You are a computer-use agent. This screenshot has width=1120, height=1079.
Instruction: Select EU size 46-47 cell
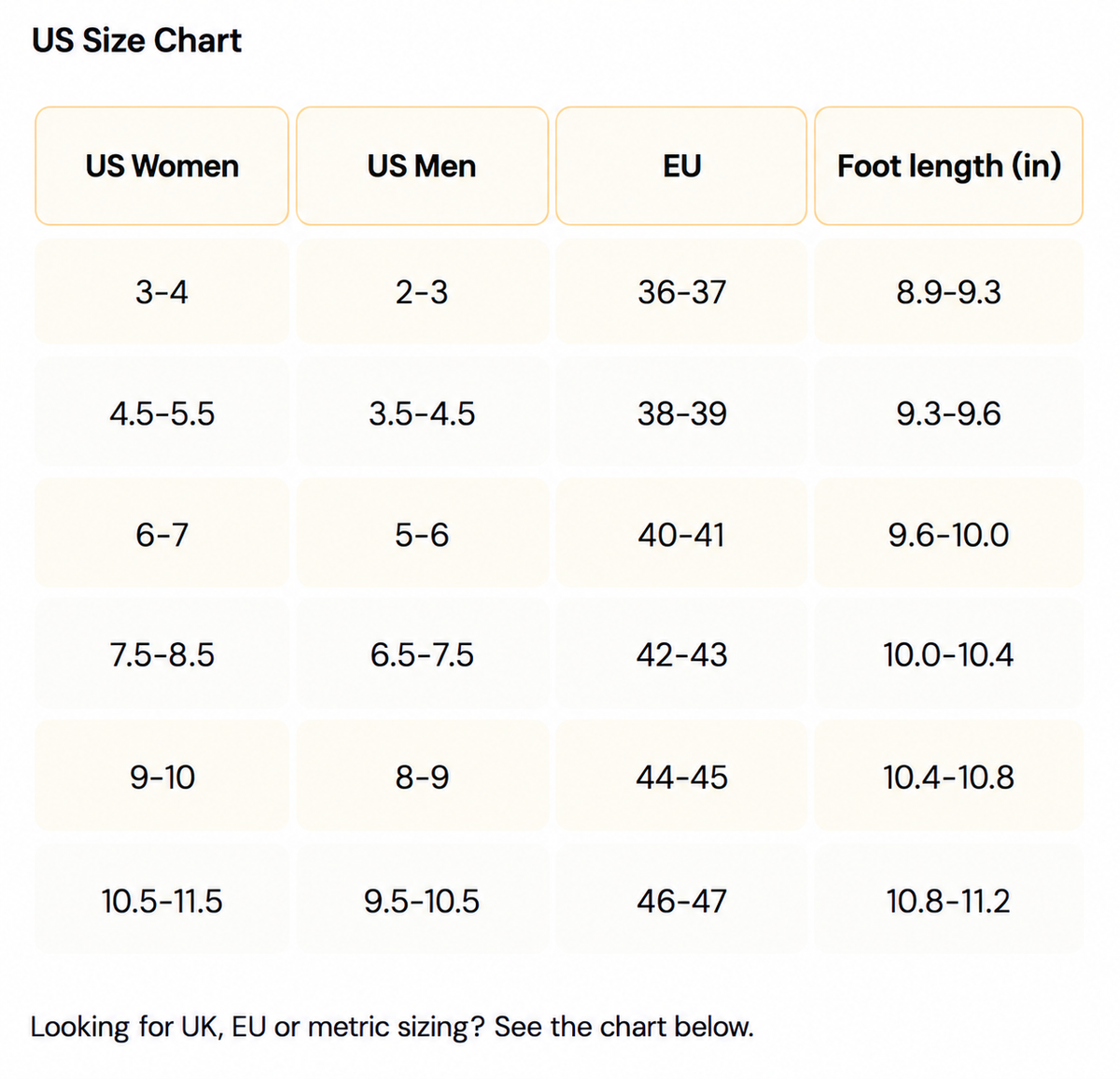pyautogui.click(x=681, y=901)
